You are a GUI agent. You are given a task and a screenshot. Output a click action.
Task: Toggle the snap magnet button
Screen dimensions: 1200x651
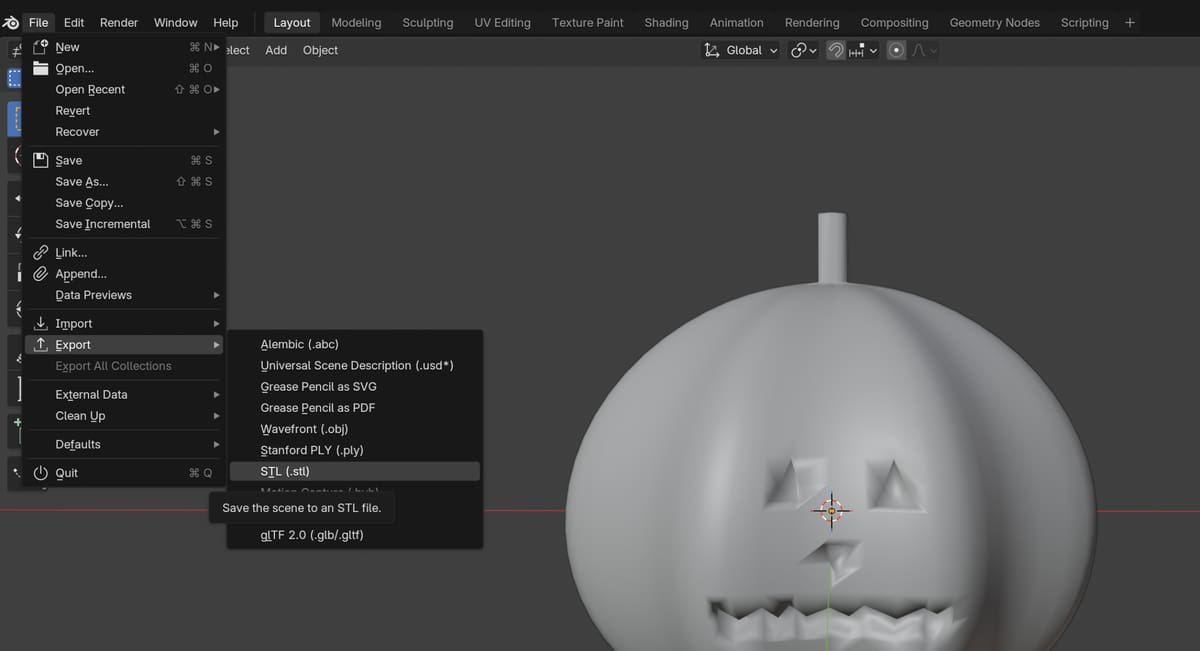coord(835,50)
